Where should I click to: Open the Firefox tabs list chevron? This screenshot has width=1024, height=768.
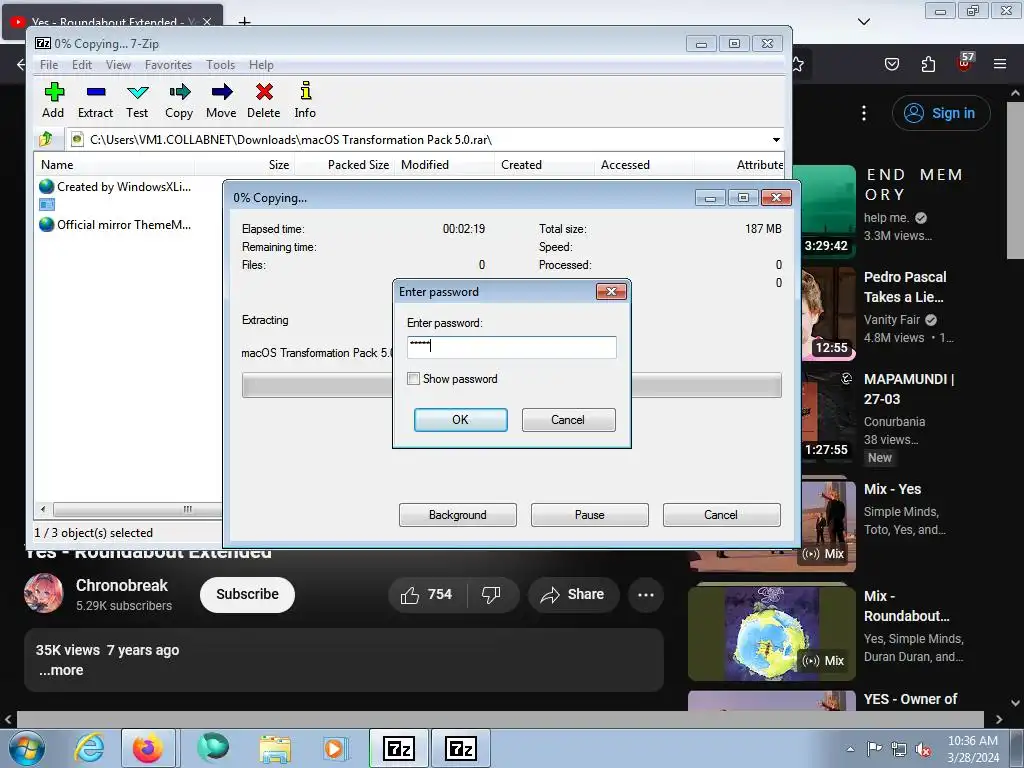pos(863,22)
